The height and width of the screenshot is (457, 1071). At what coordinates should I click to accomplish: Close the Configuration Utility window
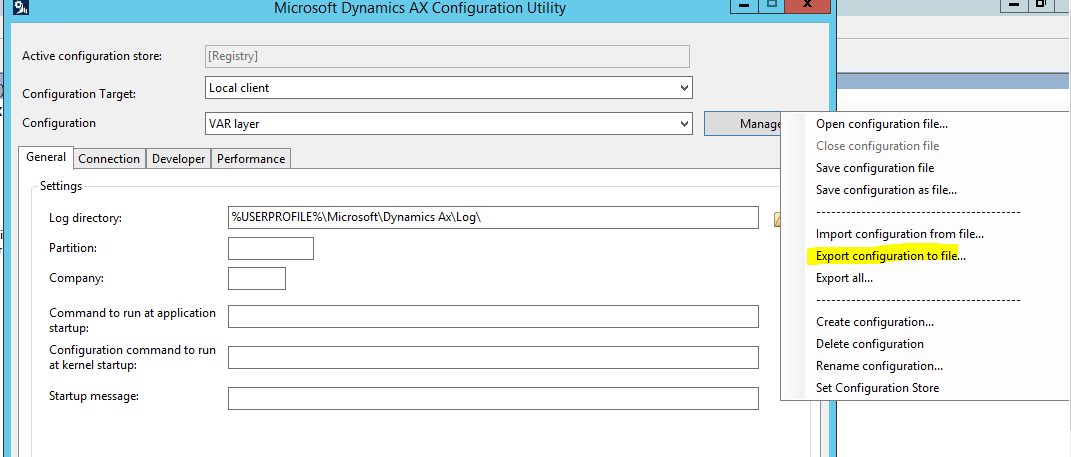[x=807, y=5]
